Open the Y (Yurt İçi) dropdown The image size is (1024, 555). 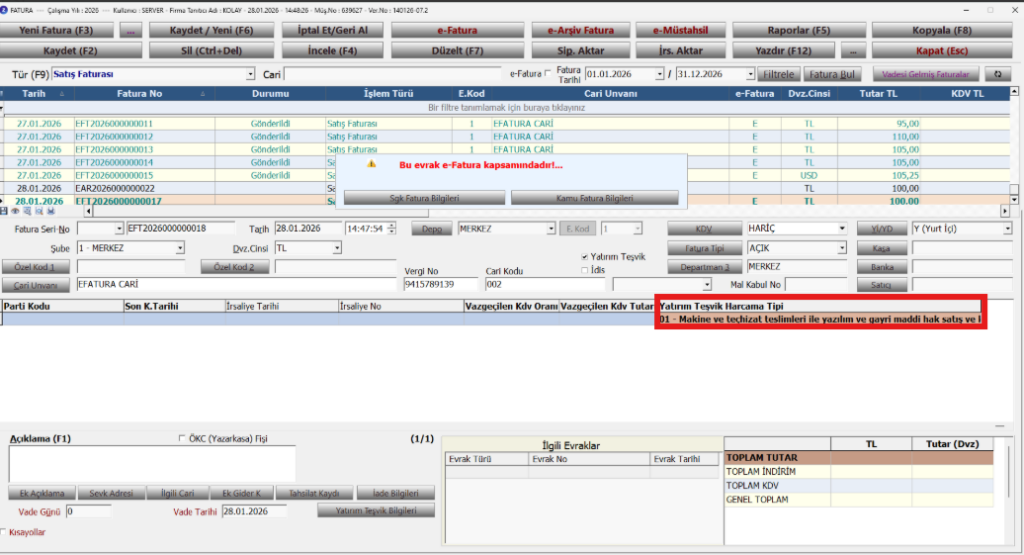1008,229
